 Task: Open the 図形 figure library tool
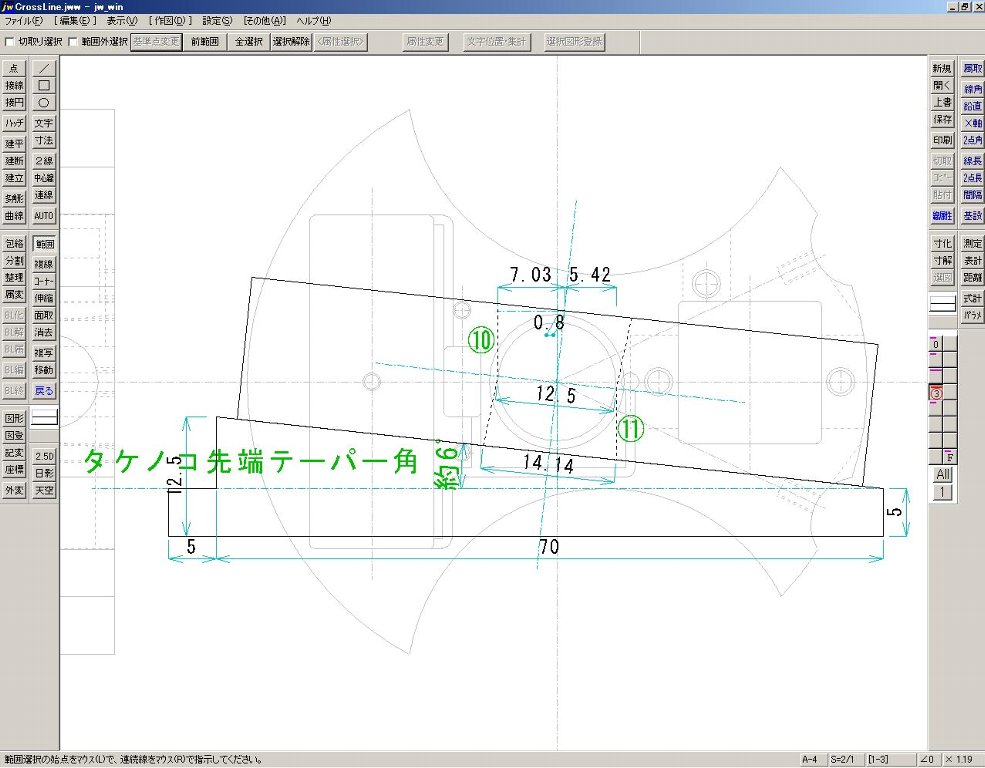pos(14,418)
